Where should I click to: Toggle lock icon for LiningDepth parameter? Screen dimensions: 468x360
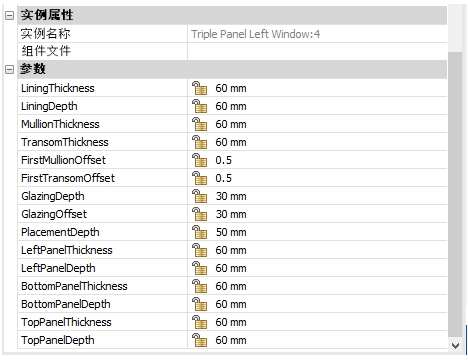point(199,106)
